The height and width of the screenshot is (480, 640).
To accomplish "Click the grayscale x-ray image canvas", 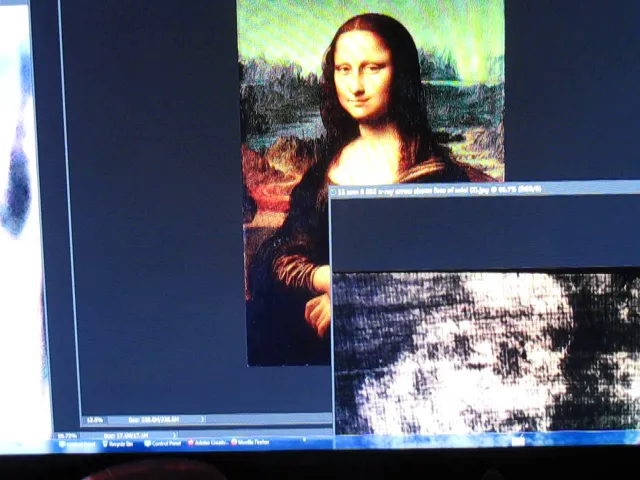I will (x=487, y=353).
